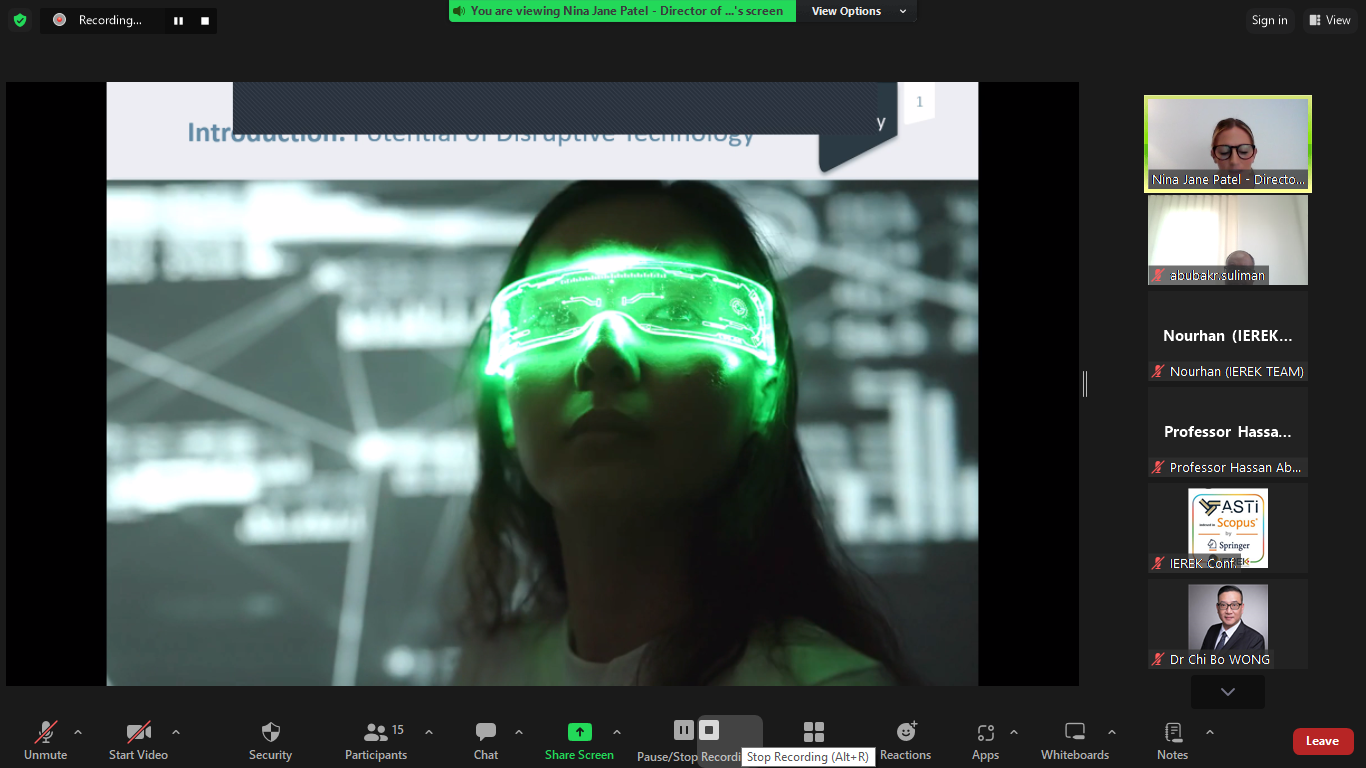Expand the audio options arrow beside Unmute
Image resolution: width=1366 pixels, height=768 pixels.
coord(78,732)
